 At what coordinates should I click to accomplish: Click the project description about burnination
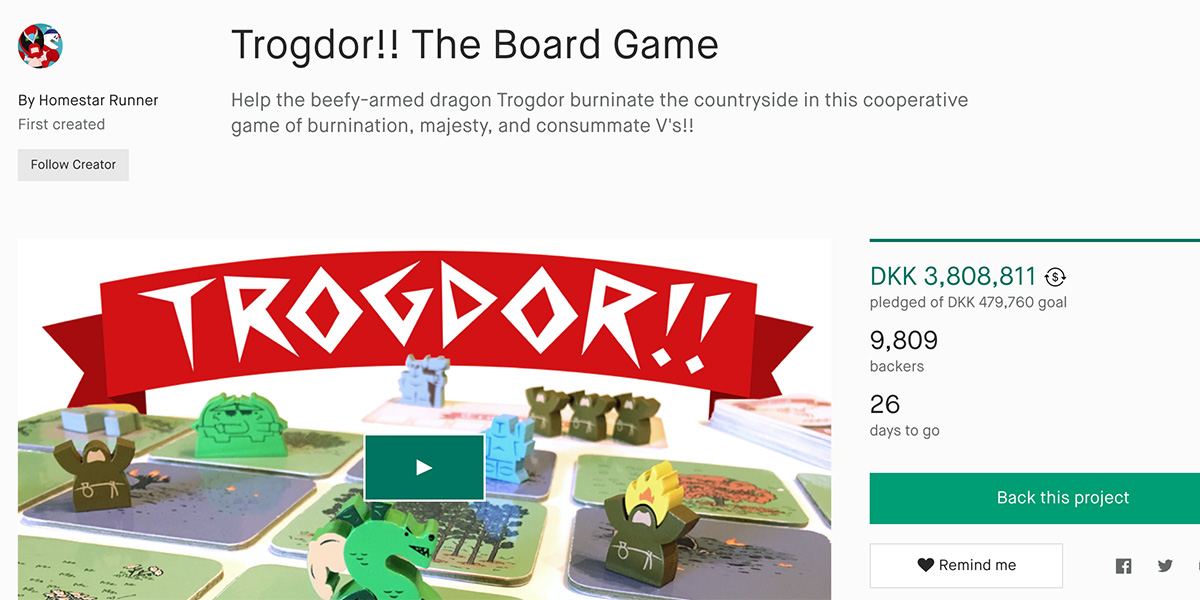(599, 114)
